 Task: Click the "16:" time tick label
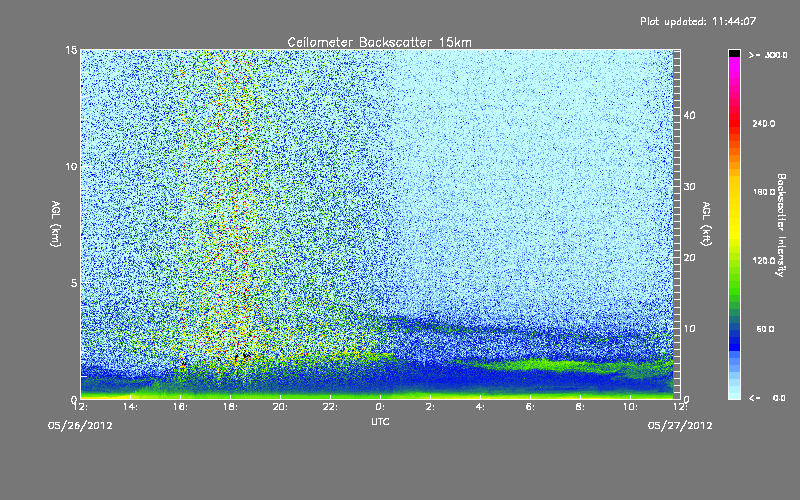coord(180,407)
